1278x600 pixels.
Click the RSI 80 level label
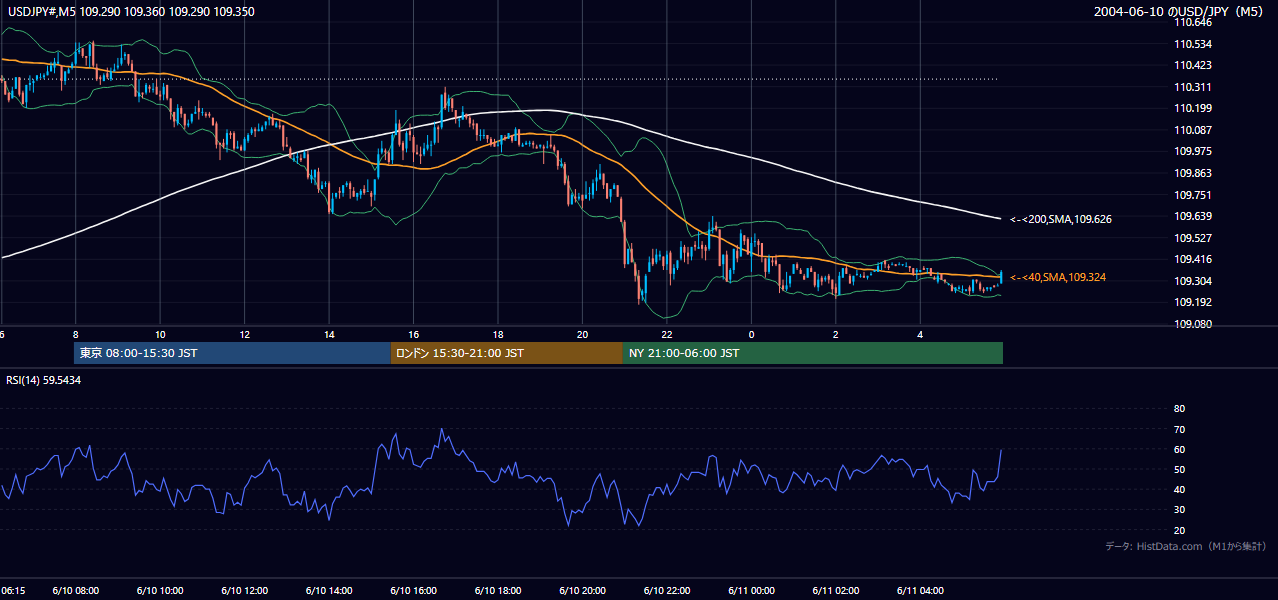tap(1179, 409)
